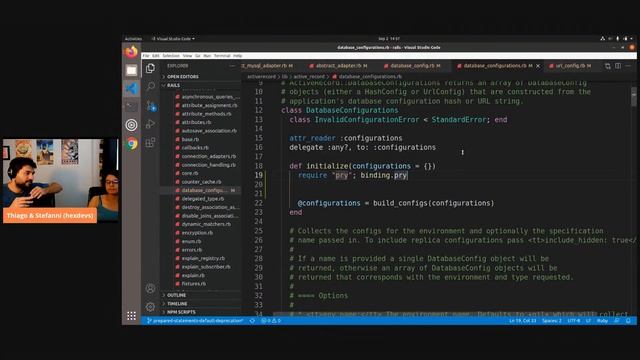Click the Synchronize Changes icon in status bar
640x360 pixels.
(252, 321)
